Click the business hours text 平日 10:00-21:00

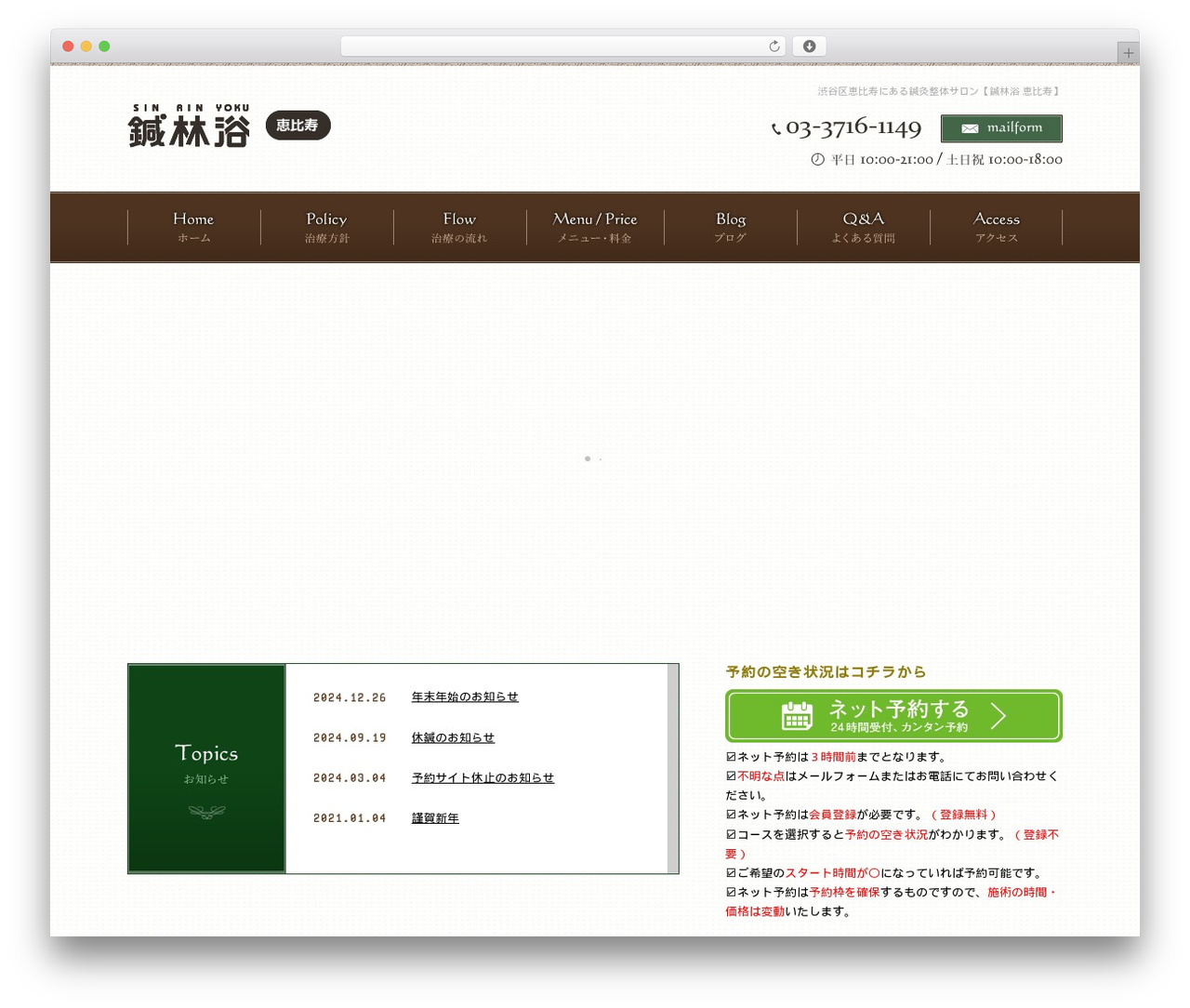point(882,160)
